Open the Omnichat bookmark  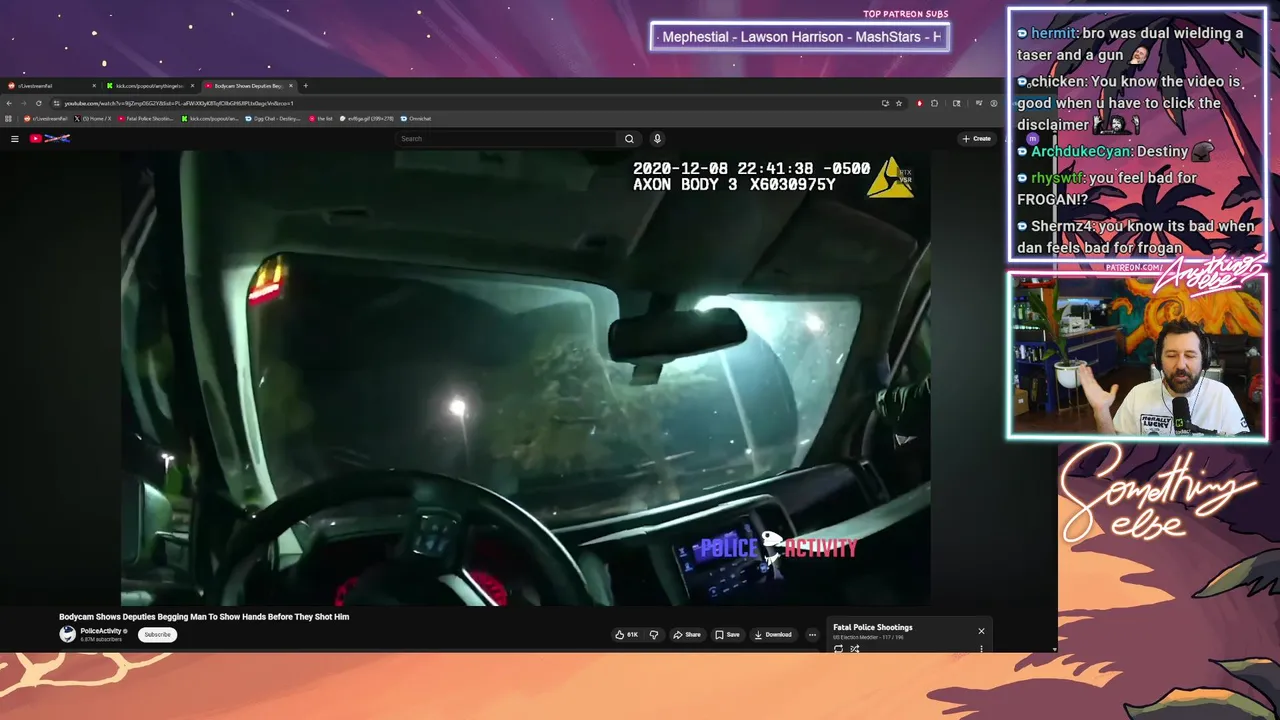point(415,119)
